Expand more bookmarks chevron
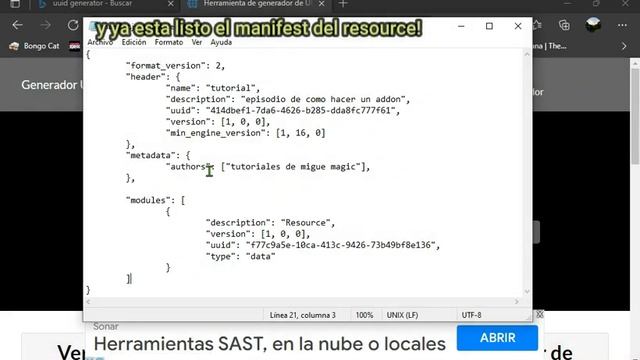The height and width of the screenshot is (360, 640). (624, 46)
